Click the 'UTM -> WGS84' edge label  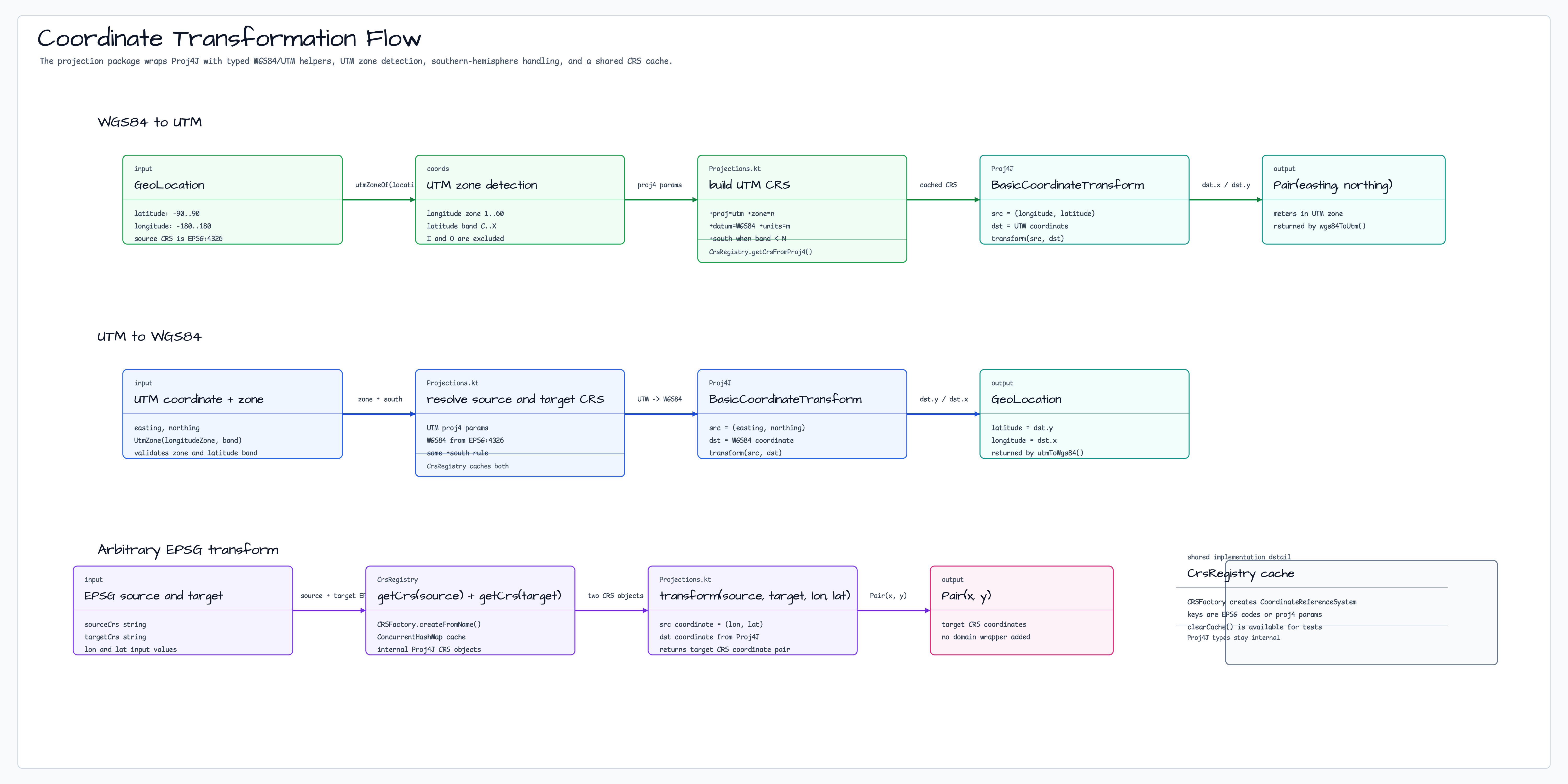pyautogui.click(x=659, y=399)
